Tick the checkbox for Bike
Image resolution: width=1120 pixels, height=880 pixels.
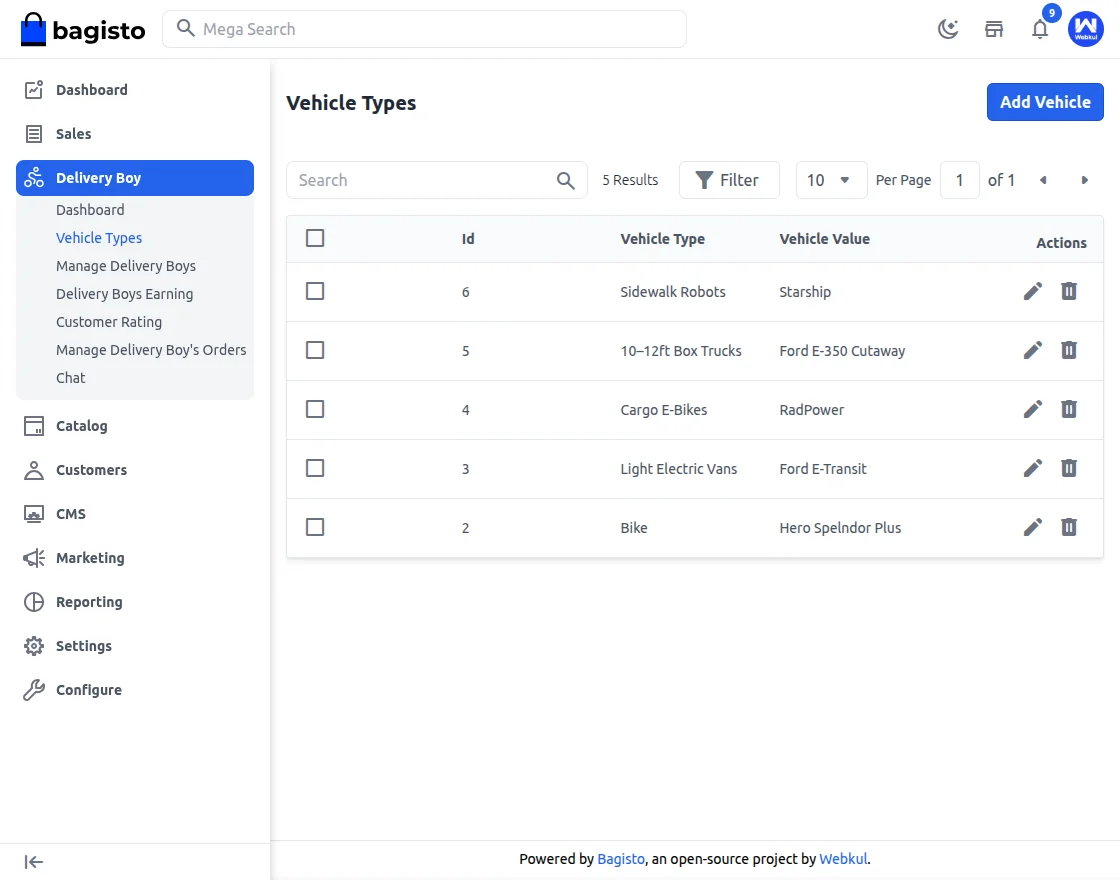click(315, 527)
